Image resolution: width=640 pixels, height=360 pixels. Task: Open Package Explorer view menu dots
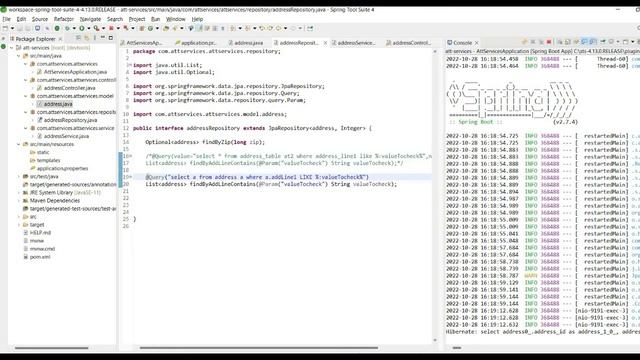pos(95,38)
